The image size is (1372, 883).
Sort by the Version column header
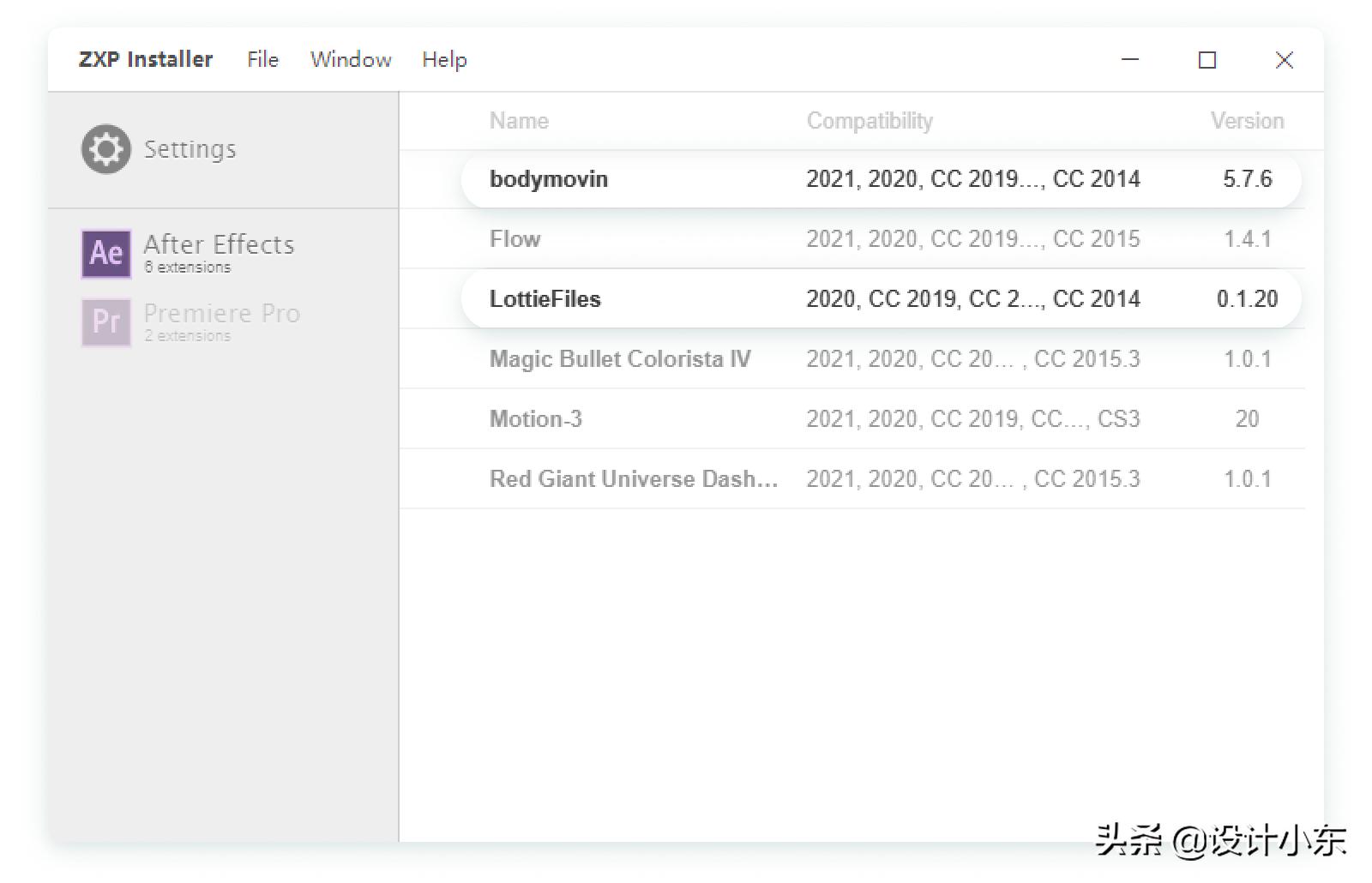pyautogui.click(x=1247, y=121)
